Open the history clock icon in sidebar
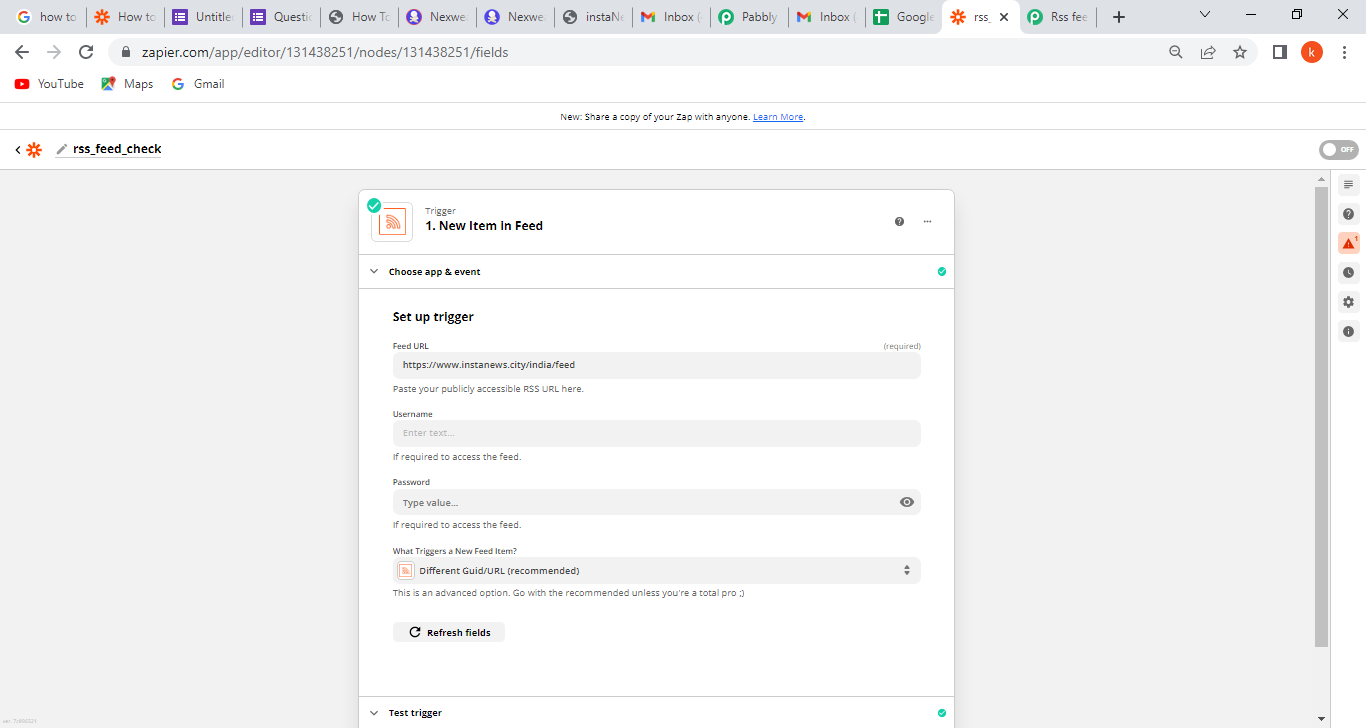Image resolution: width=1366 pixels, height=728 pixels. (1348, 272)
